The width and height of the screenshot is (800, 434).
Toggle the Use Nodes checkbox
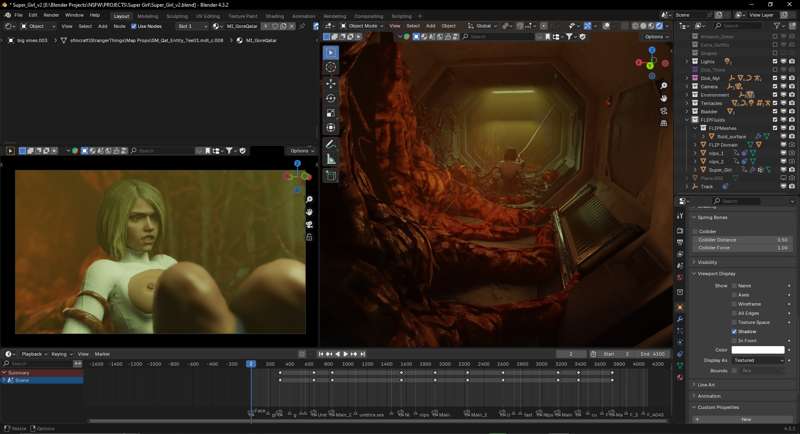(x=134, y=26)
